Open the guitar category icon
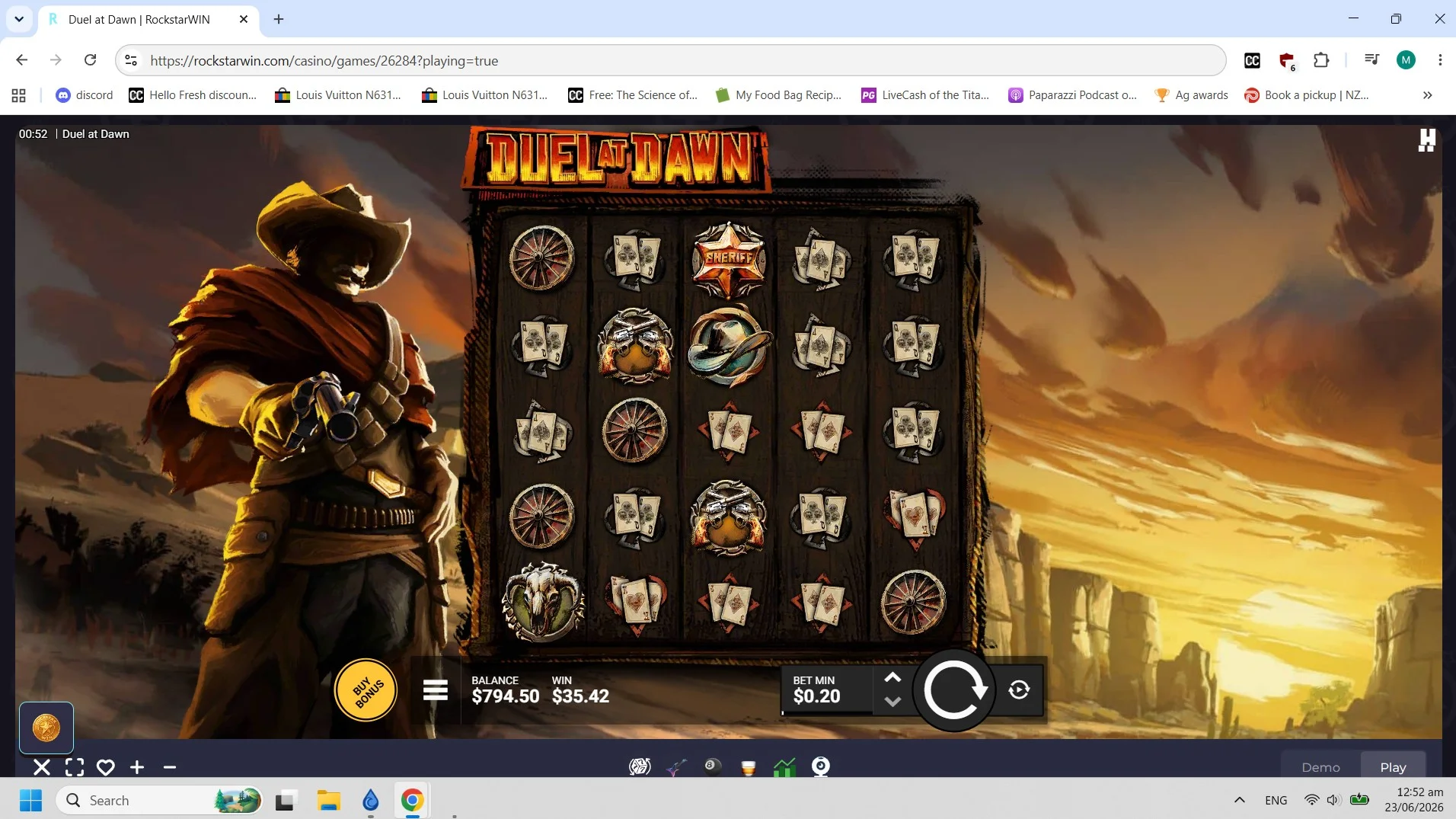Viewport: 1456px width, 819px height. (676, 766)
